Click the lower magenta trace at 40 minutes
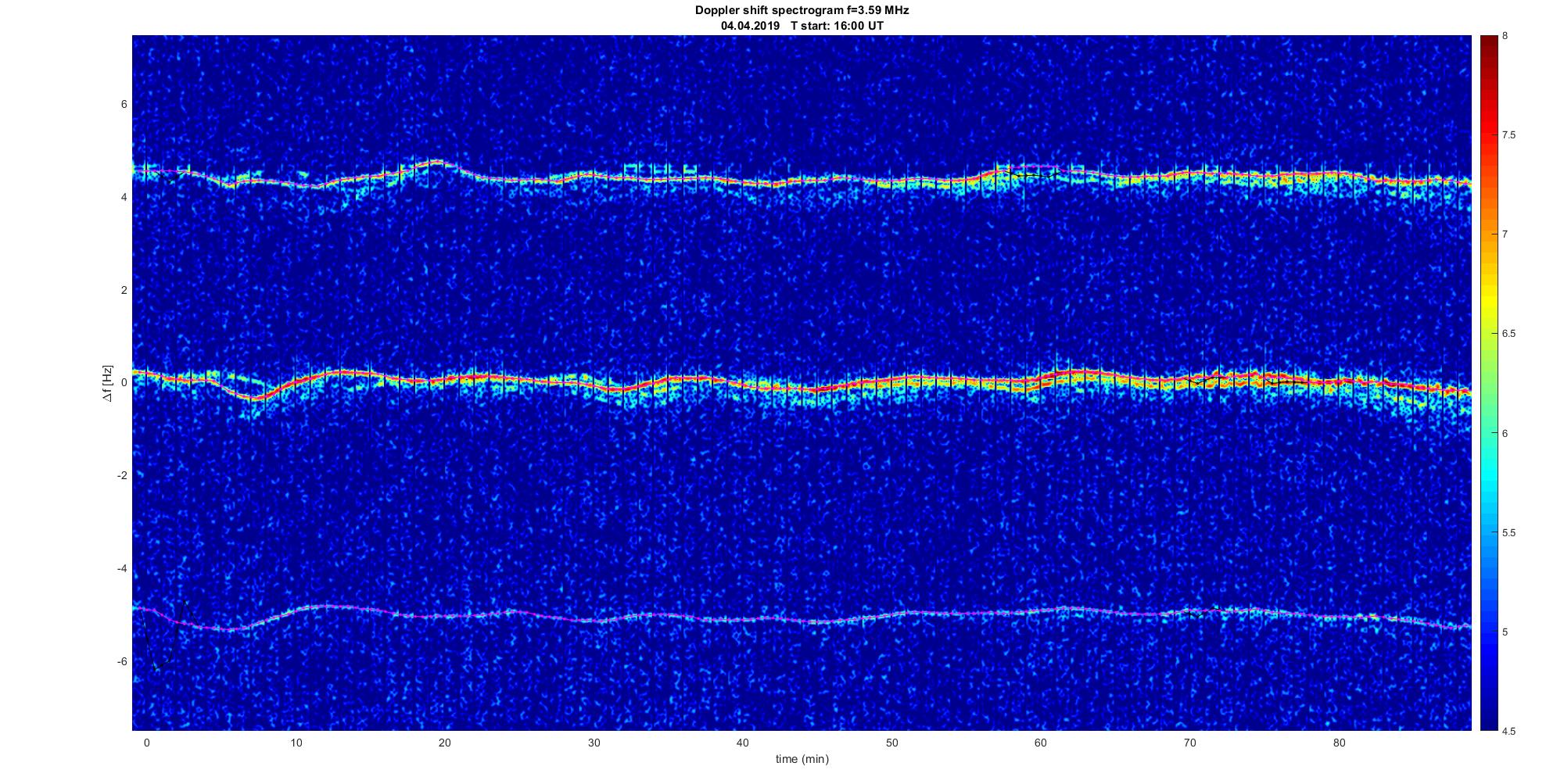1564x784 pixels. (x=743, y=619)
